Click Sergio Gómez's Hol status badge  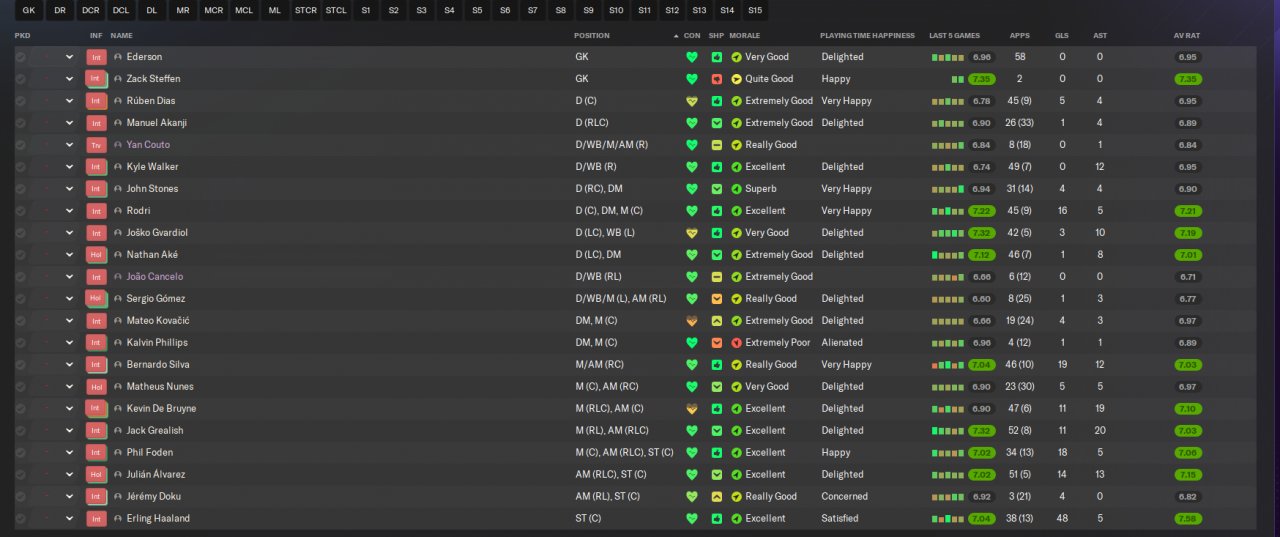(x=97, y=299)
